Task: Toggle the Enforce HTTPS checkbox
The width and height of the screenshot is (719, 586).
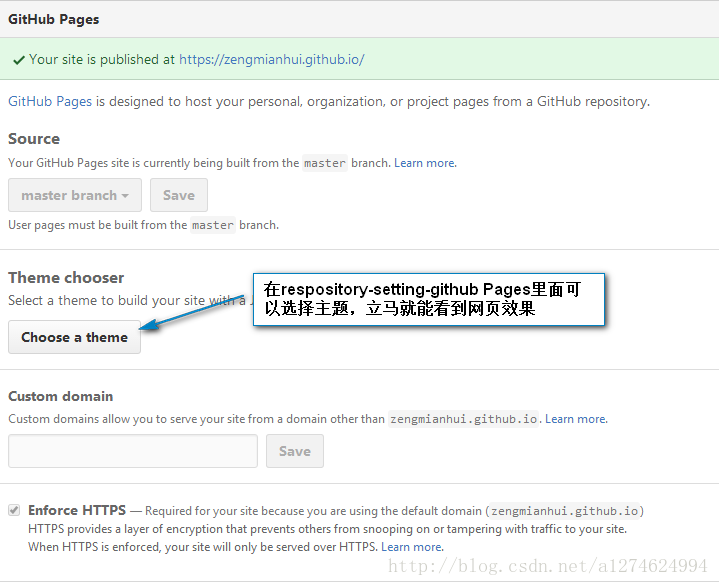Action: point(14,510)
